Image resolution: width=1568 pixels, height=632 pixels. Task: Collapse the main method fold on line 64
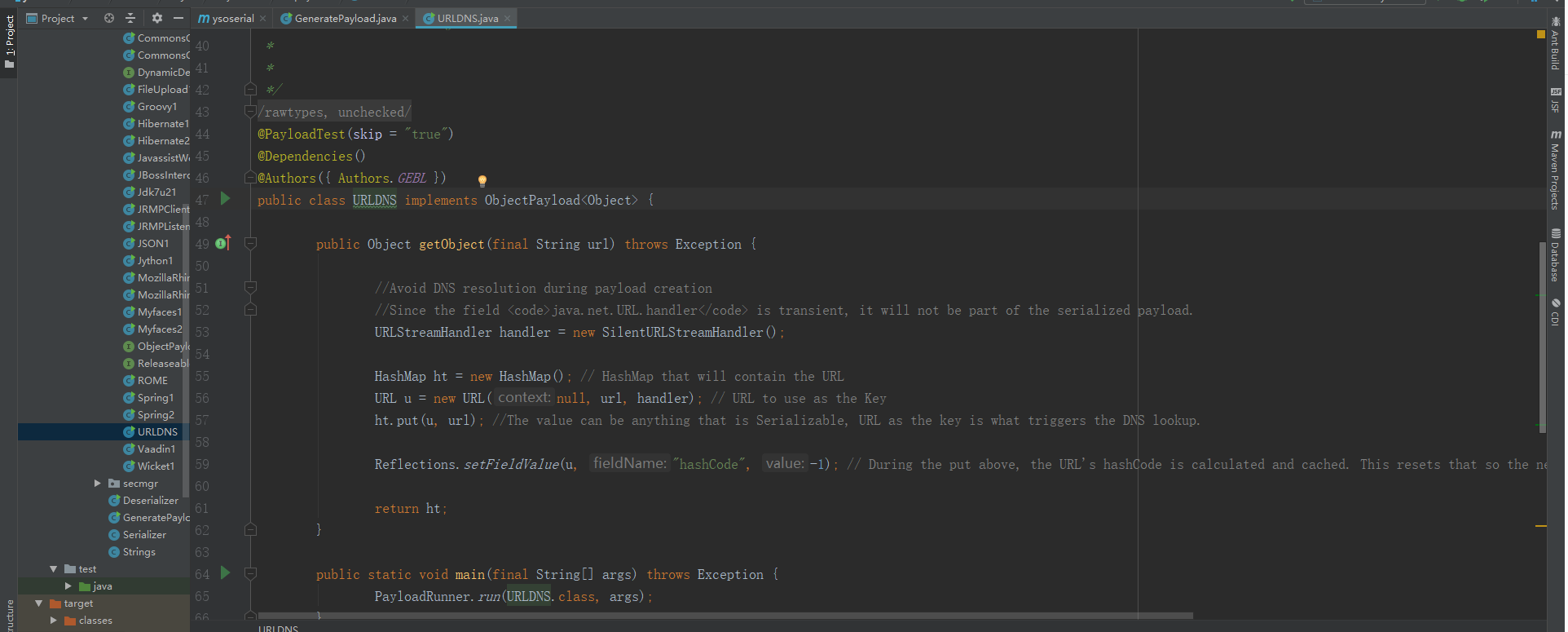point(251,573)
